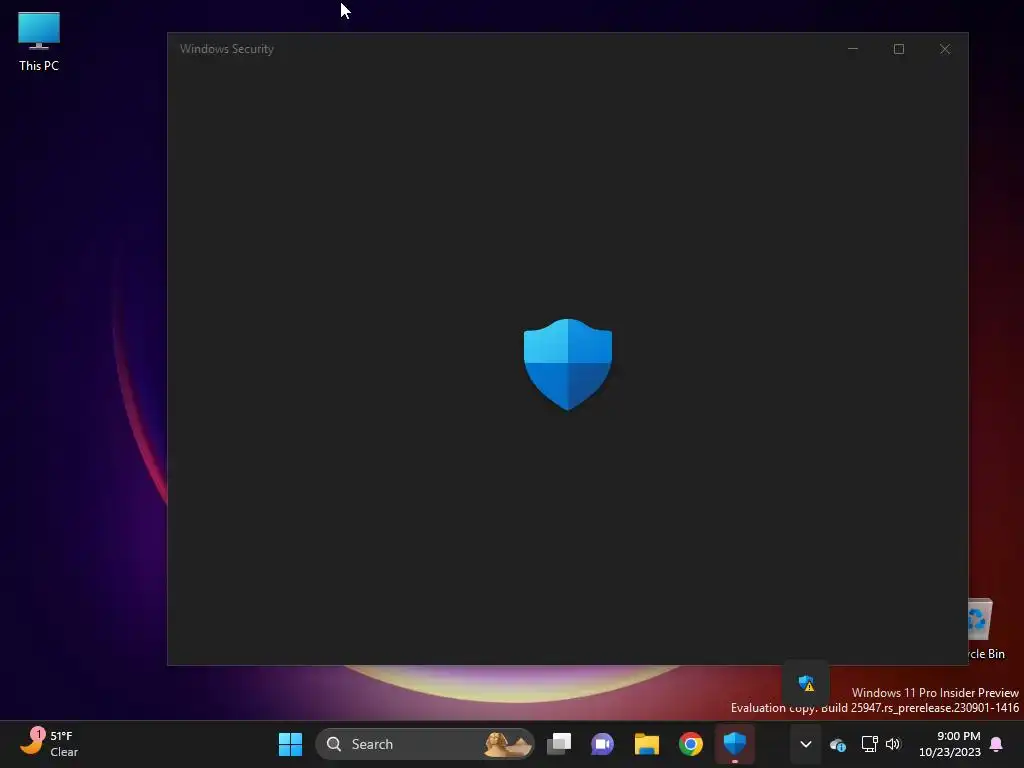This screenshot has width=1024, height=768.
Task: Open the clock showing 9:00 PM
Action: click(x=950, y=744)
